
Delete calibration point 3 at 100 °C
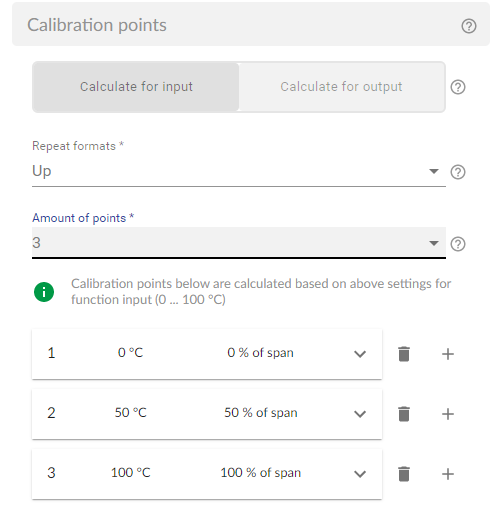(x=404, y=474)
